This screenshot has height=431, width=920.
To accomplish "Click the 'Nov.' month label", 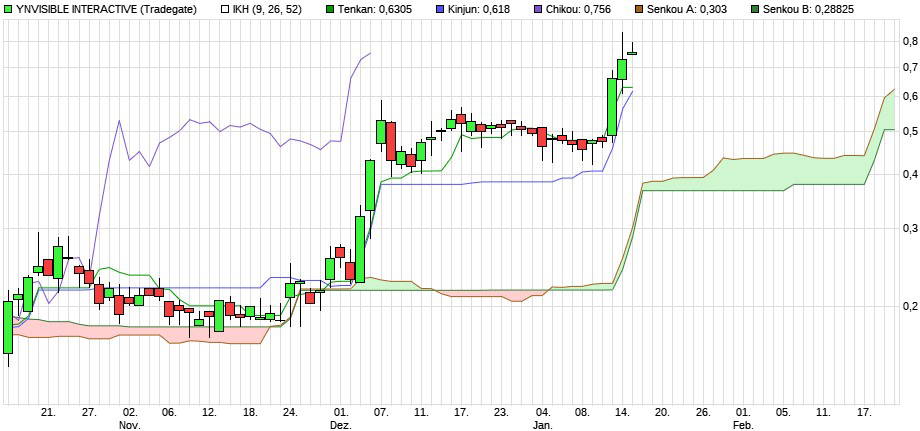I will point(130,425).
